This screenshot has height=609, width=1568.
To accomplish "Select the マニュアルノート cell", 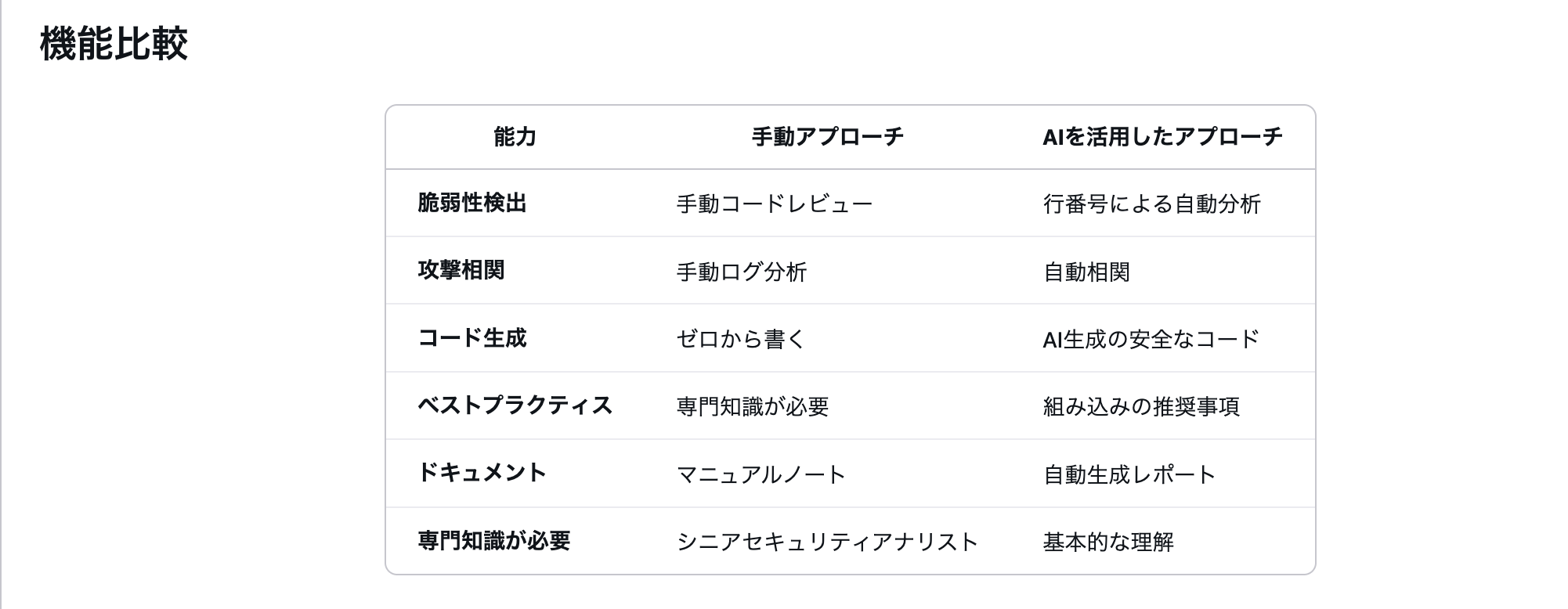I will pyautogui.click(x=761, y=474).
